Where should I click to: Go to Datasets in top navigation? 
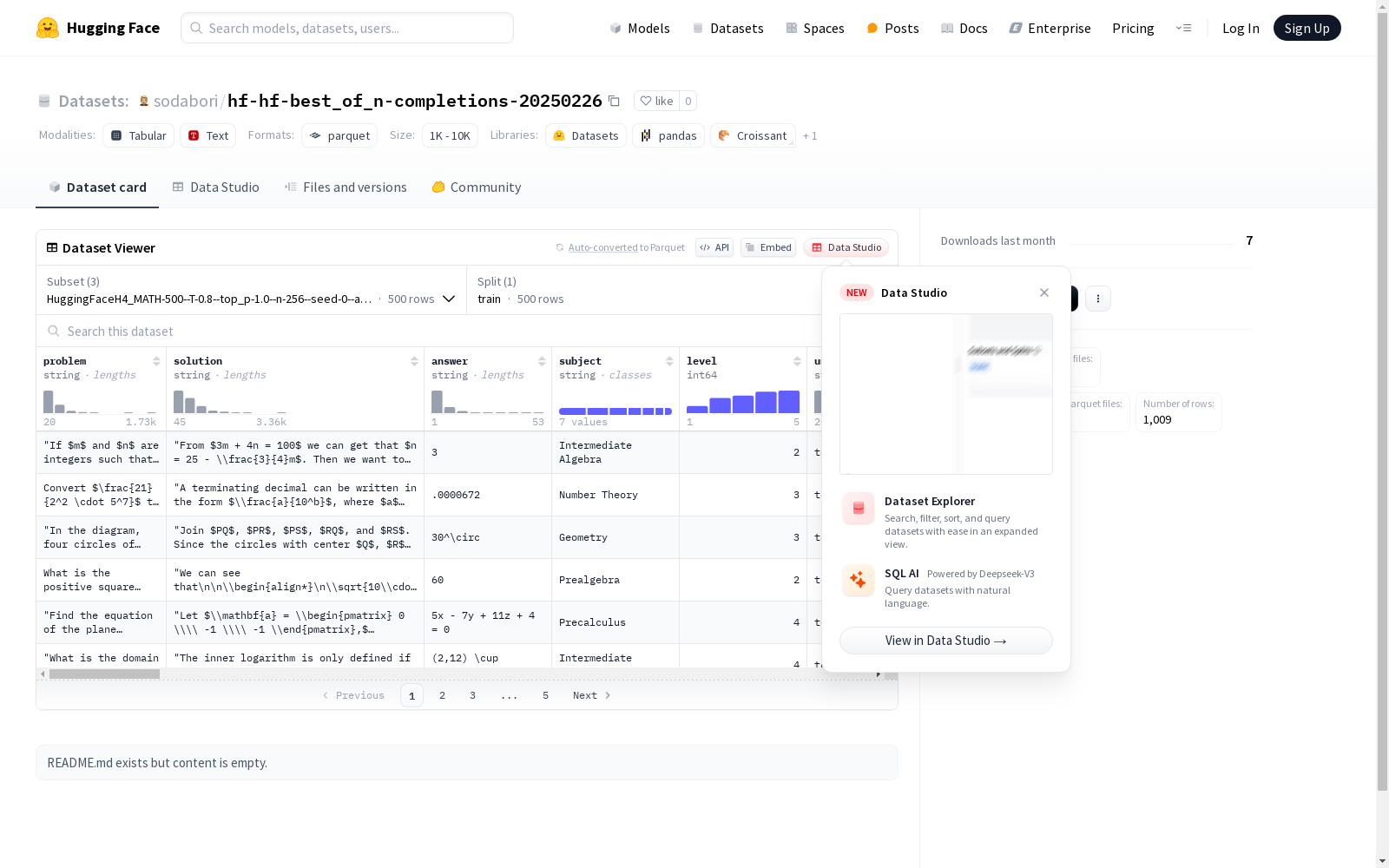pyautogui.click(x=727, y=28)
